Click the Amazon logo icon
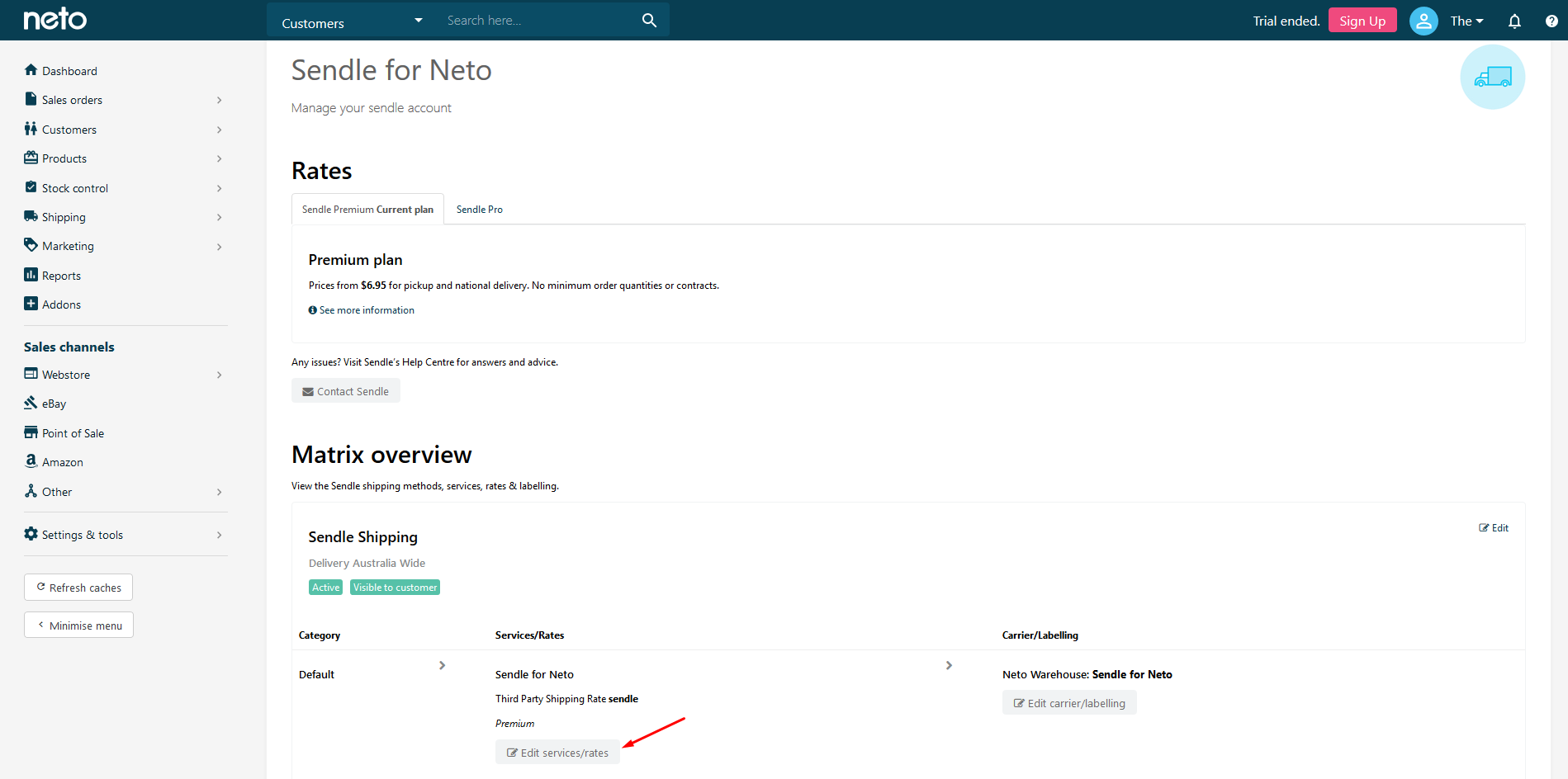Screen dimensions: 1568x779 point(31,461)
